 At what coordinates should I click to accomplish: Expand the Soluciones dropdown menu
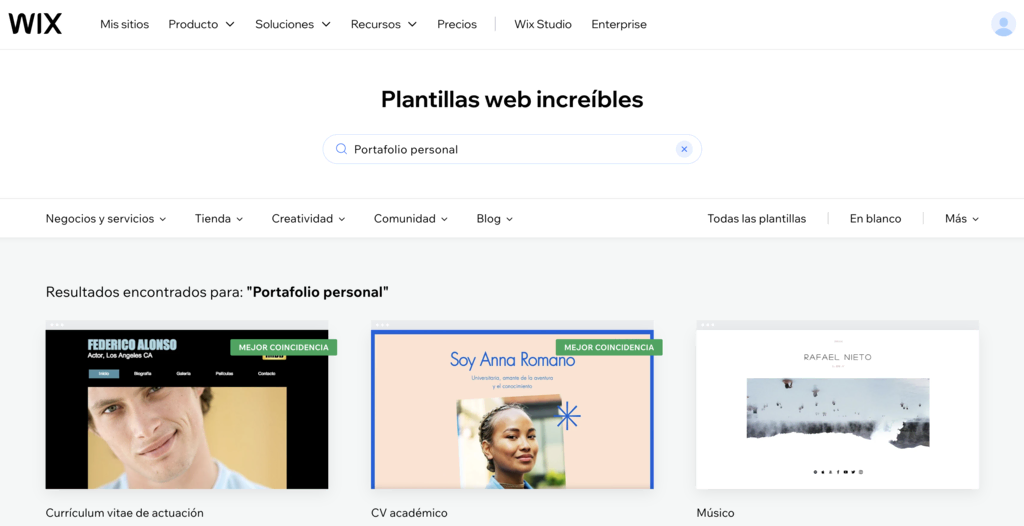point(292,24)
